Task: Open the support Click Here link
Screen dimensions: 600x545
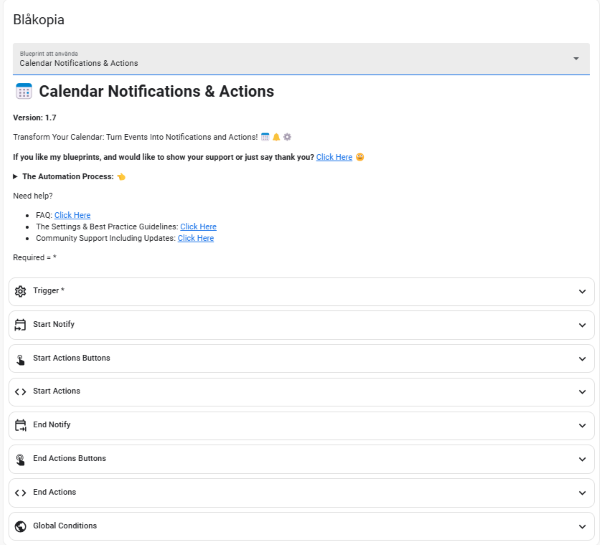Action: tap(334, 157)
